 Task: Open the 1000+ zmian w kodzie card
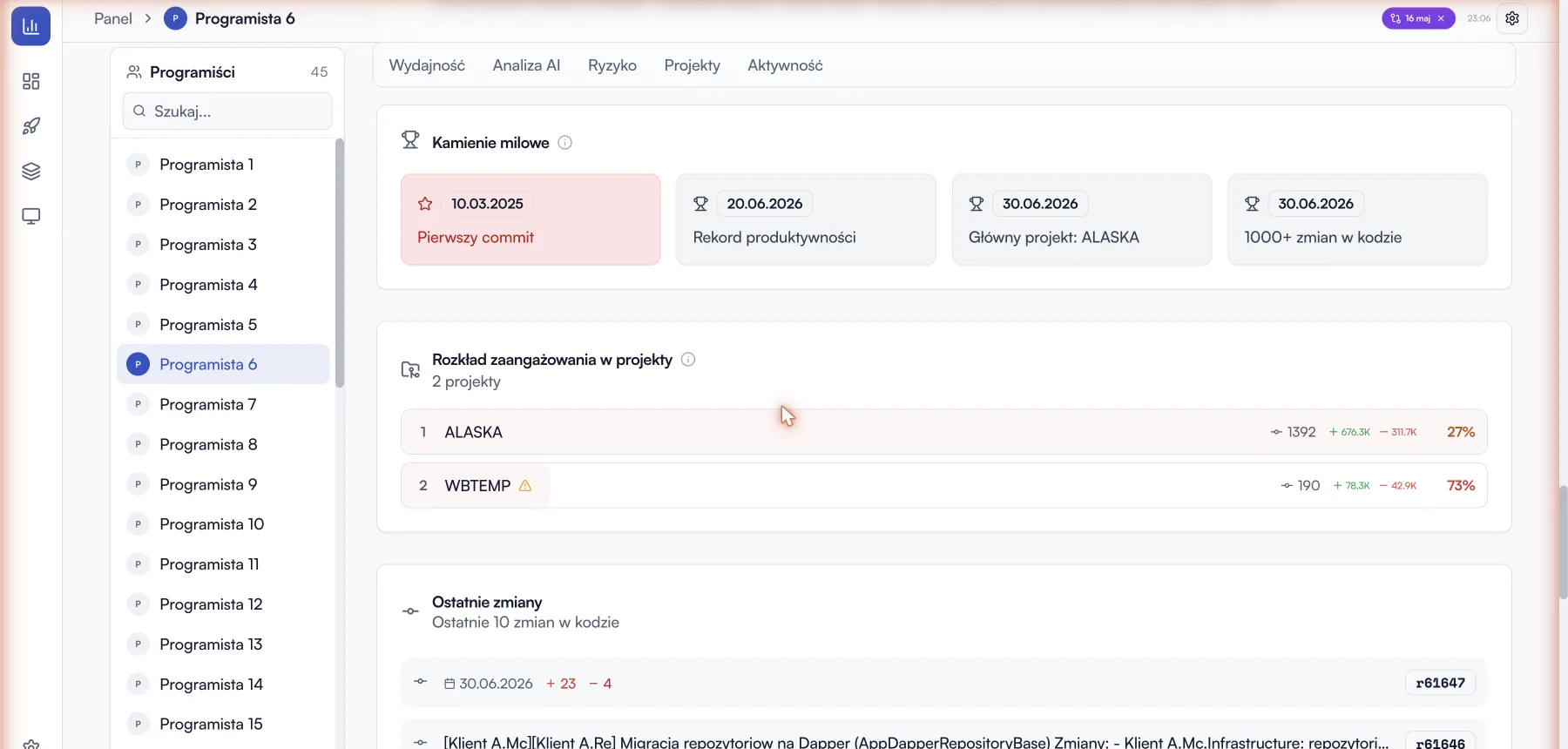pyautogui.click(x=1357, y=219)
